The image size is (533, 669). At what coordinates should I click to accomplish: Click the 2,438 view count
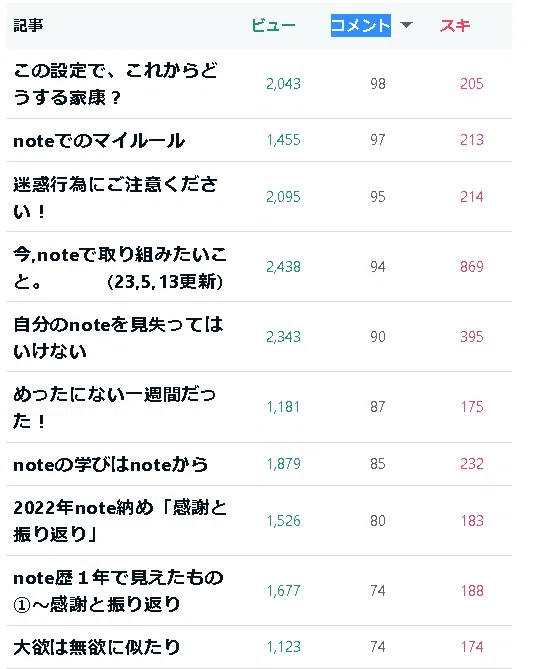click(x=283, y=267)
